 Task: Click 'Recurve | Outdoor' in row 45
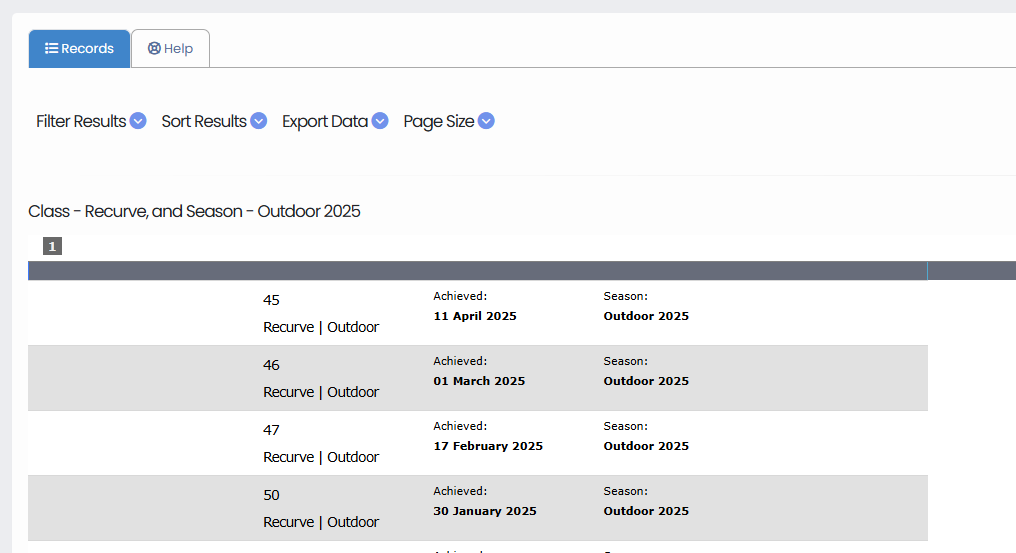click(321, 327)
